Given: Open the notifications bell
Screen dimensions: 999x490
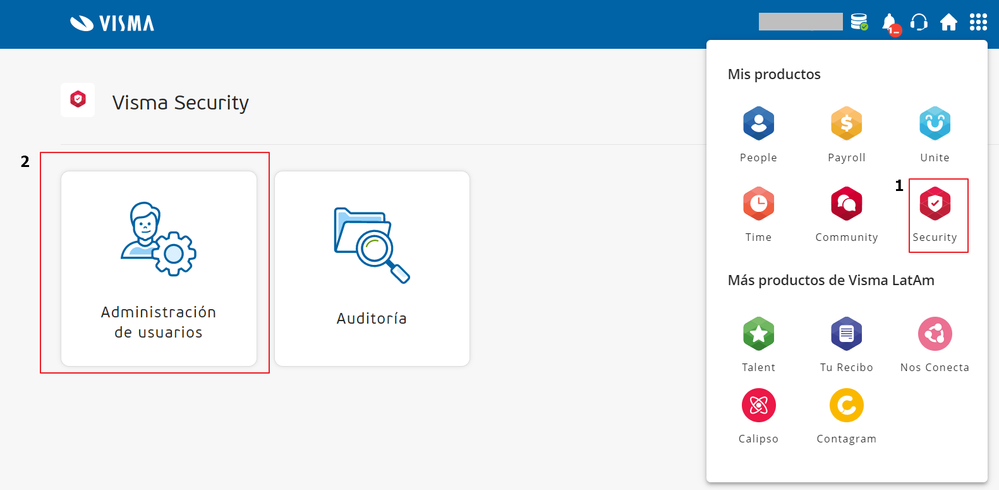Looking at the screenshot, I should point(890,24).
